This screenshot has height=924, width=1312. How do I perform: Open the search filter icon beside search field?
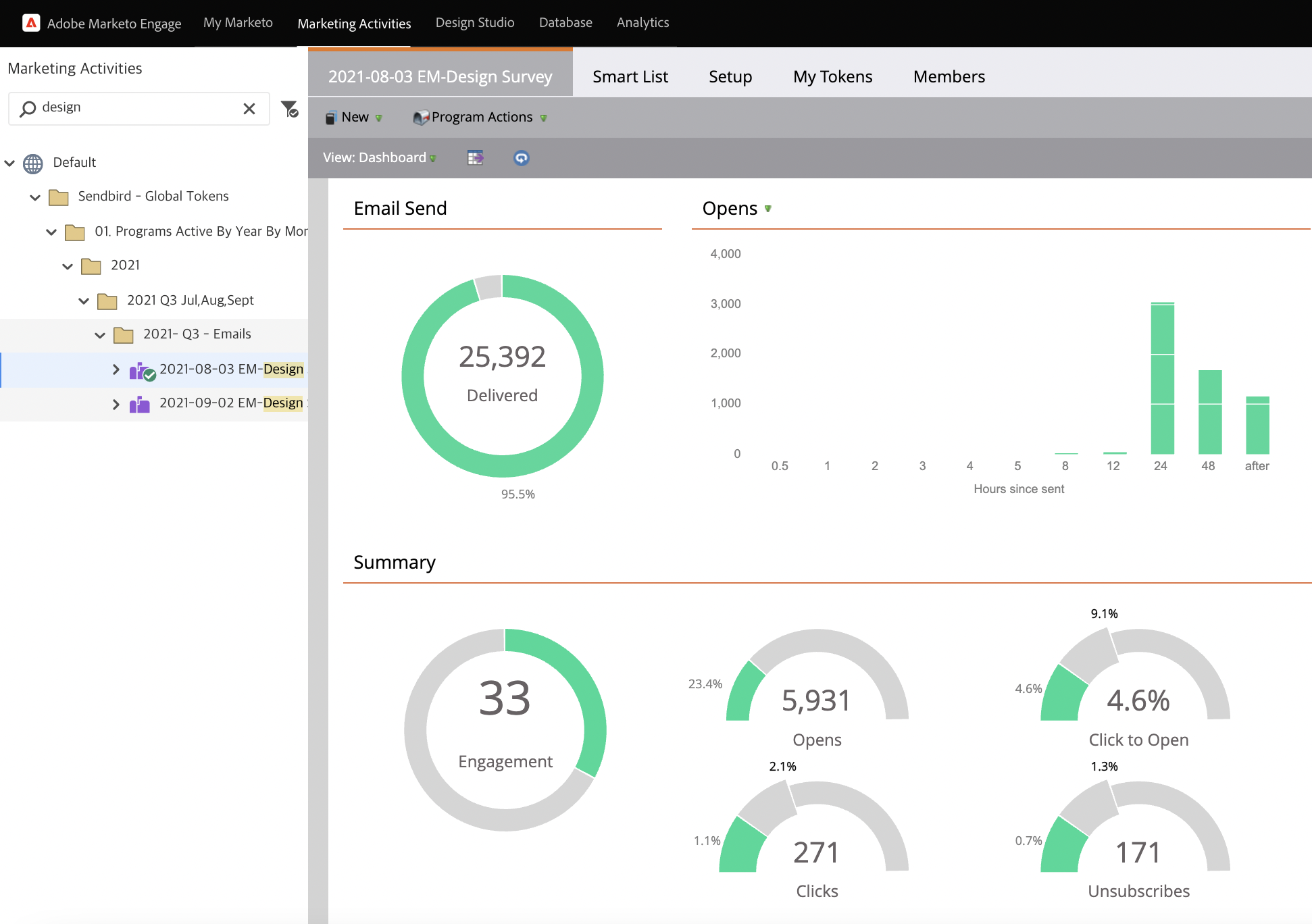click(x=290, y=109)
